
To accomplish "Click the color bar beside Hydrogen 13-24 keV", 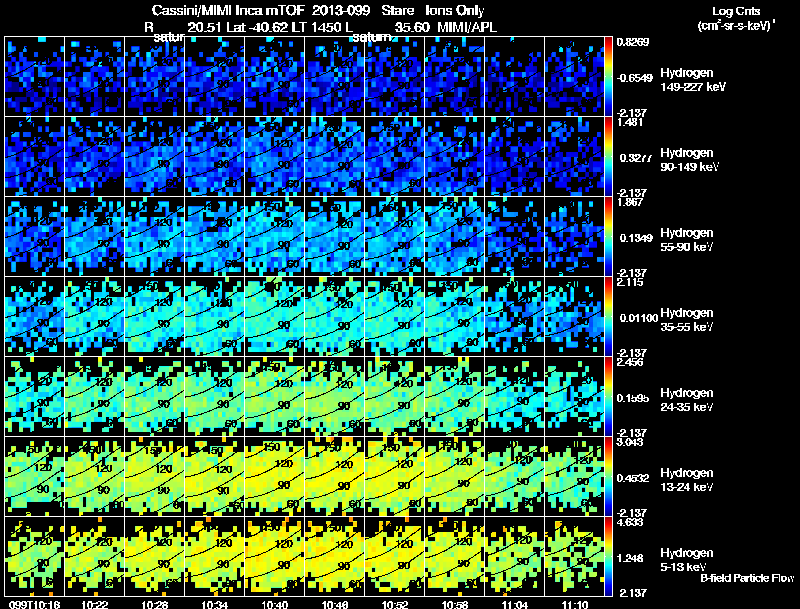I will click(x=608, y=477).
